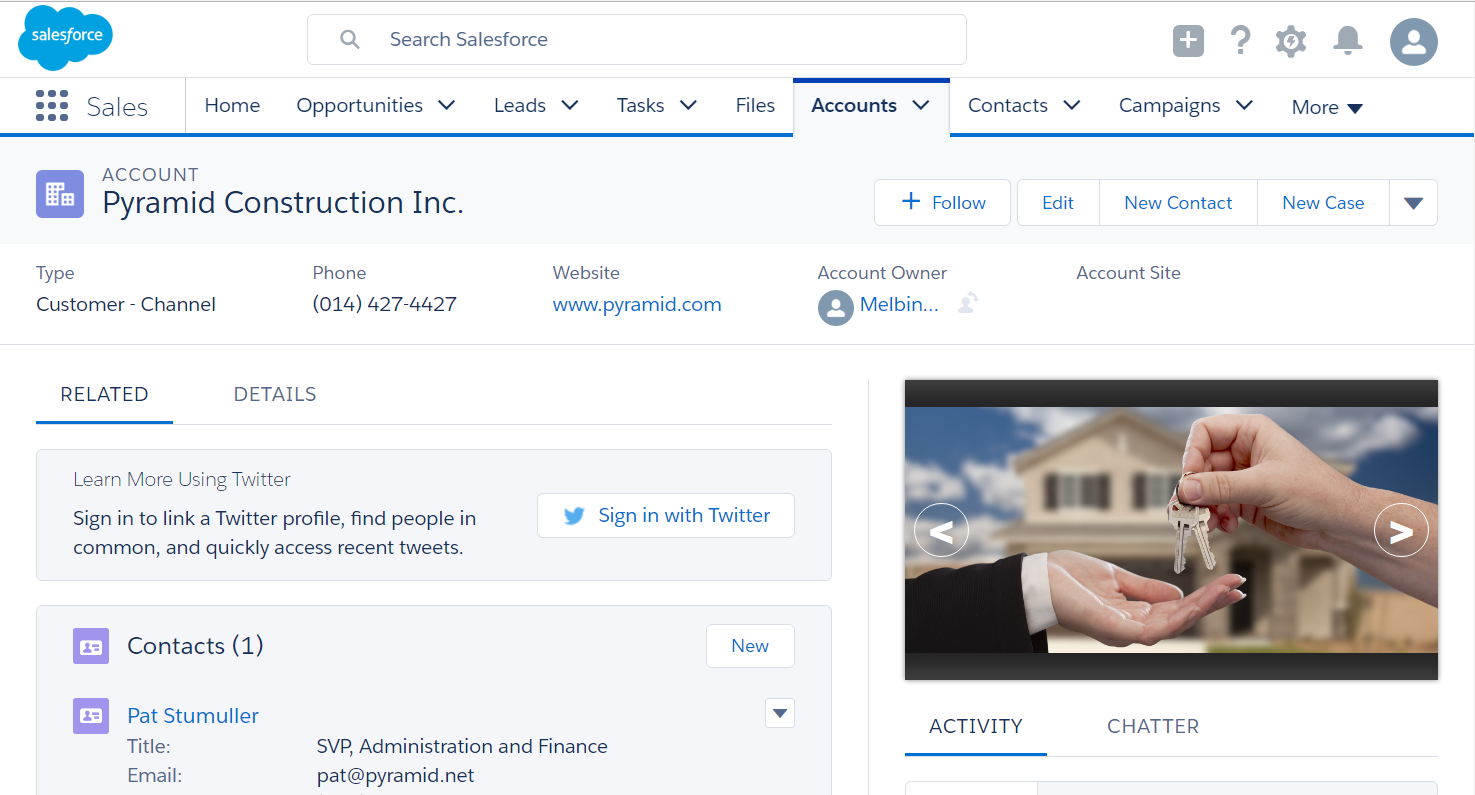
Task: Open the Leads tab
Action: pyautogui.click(x=520, y=105)
